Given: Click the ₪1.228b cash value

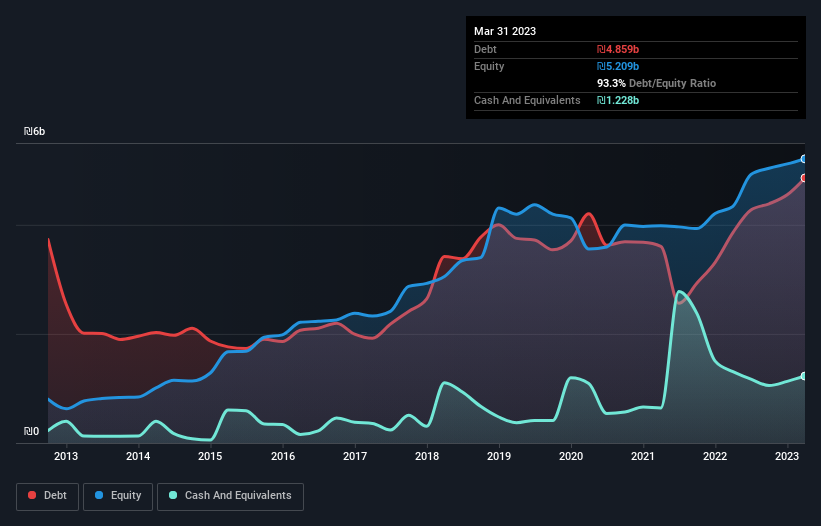Looking at the screenshot, I should coord(618,100).
